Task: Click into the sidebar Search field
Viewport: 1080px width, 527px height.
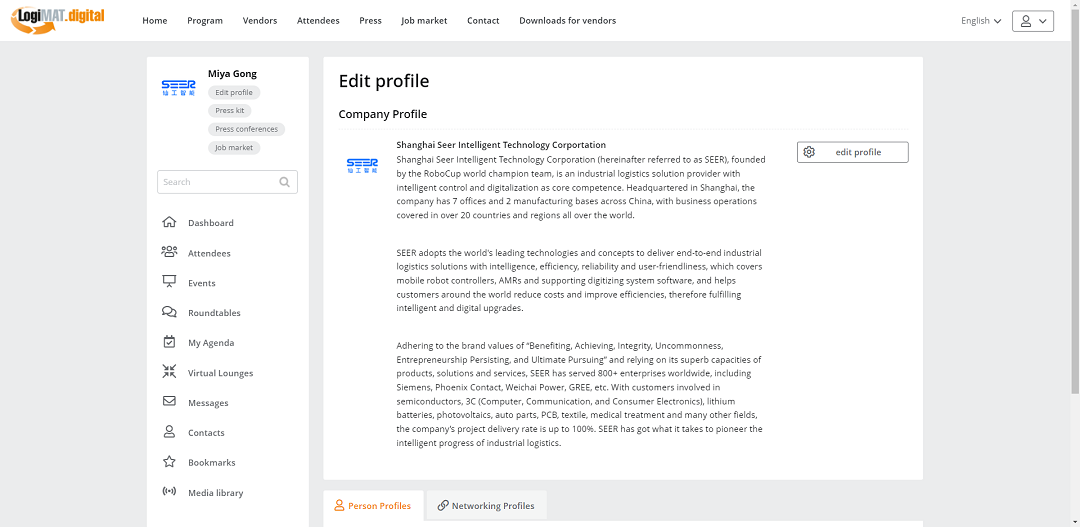Action: [x=215, y=182]
